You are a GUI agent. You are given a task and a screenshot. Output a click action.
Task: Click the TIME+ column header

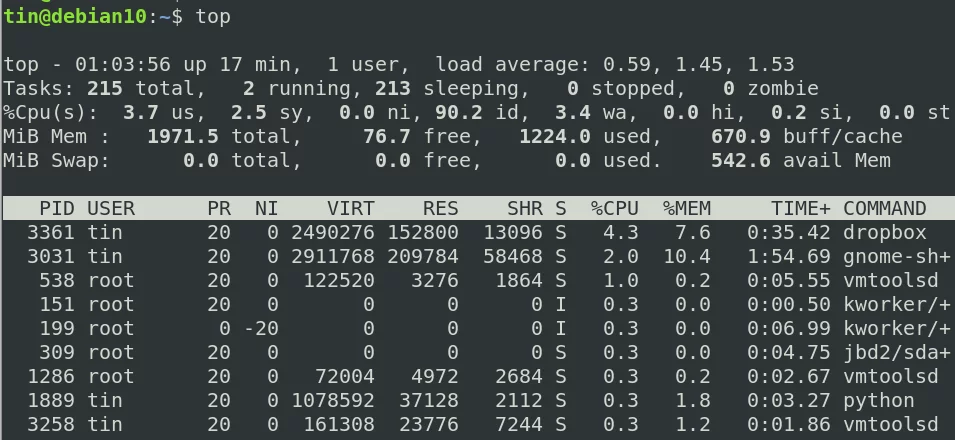coord(801,208)
